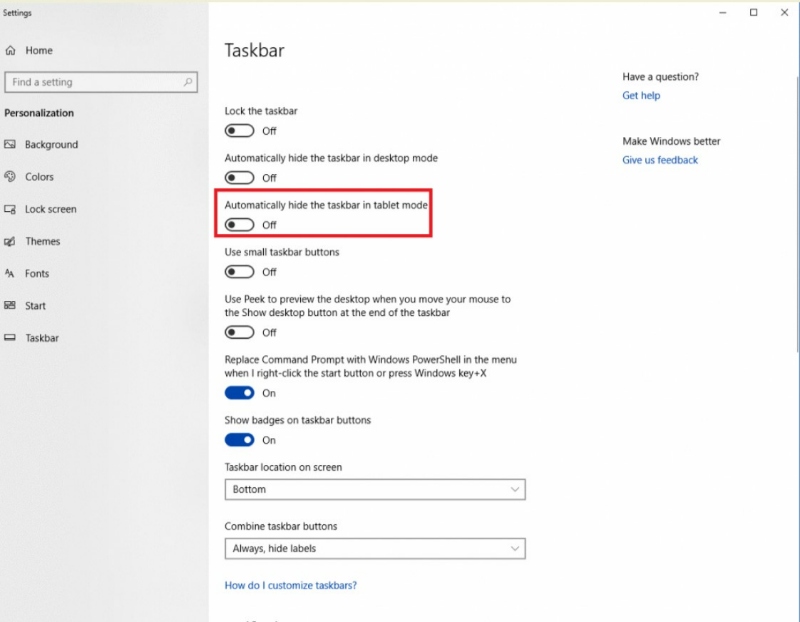Image resolution: width=800 pixels, height=622 pixels.
Task: Click Make Windows better text
Action: pyautogui.click(x=671, y=141)
